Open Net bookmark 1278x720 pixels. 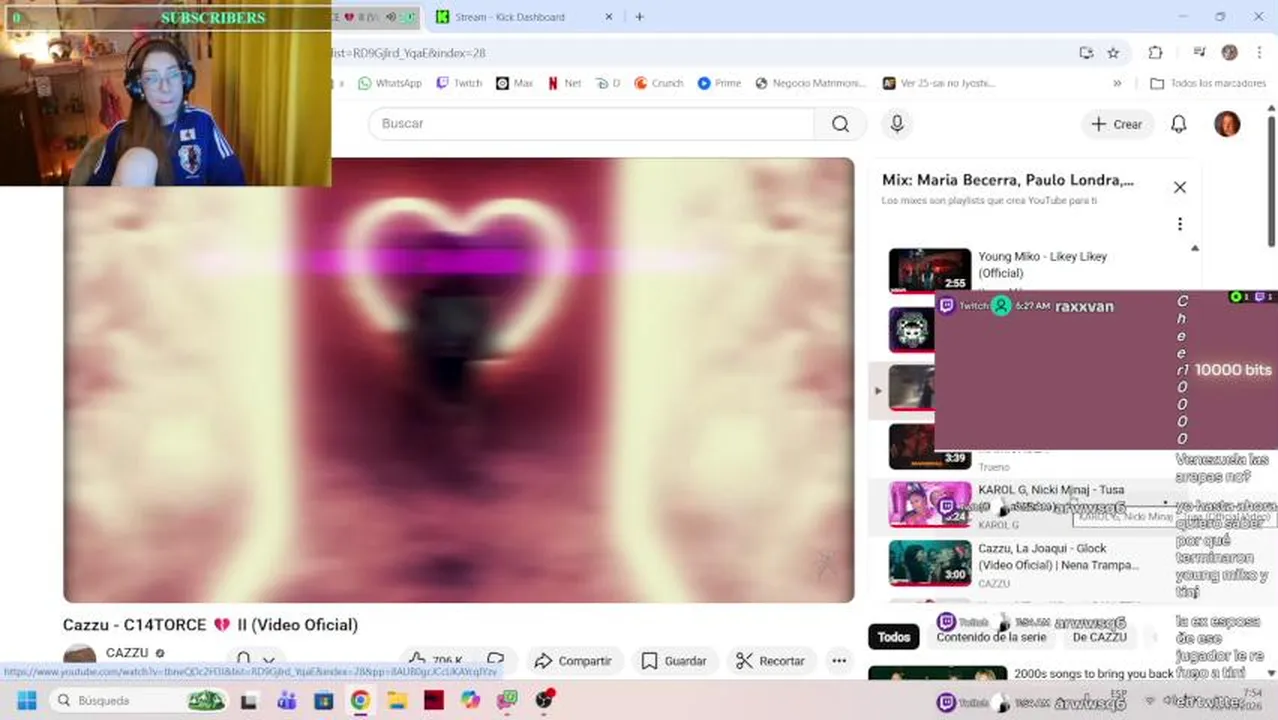pyautogui.click(x=564, y=83)
